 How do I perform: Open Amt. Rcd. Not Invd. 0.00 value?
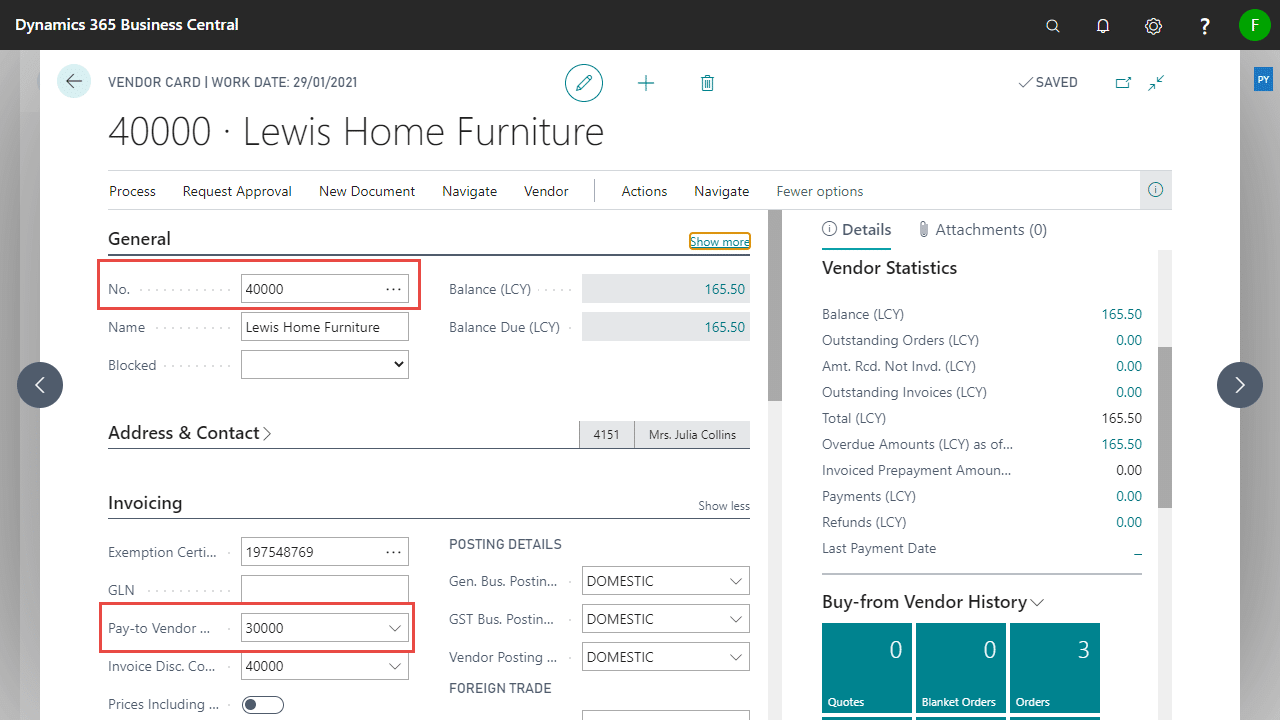click(1129, 366)
